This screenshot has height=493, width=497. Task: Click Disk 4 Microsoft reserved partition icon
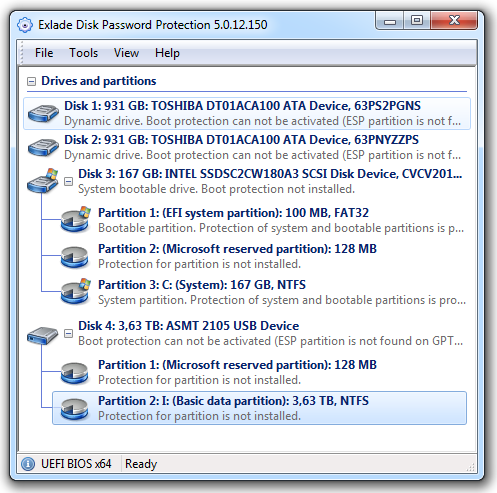[75, 373]
